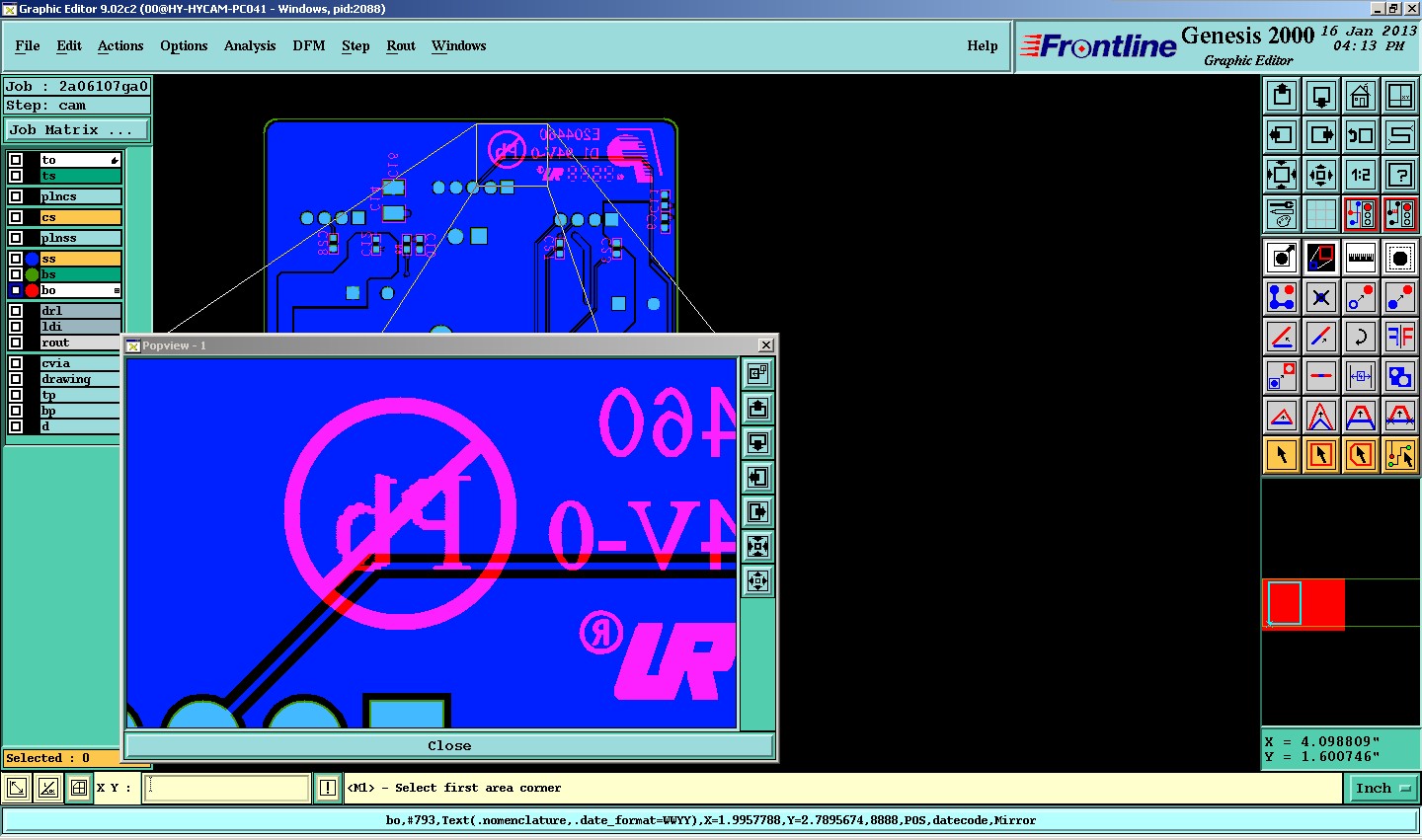The width and height of the screenshot is (1422, 840).
Task: Click zoom-in icon in Popview toolbar
Action: 757,546
